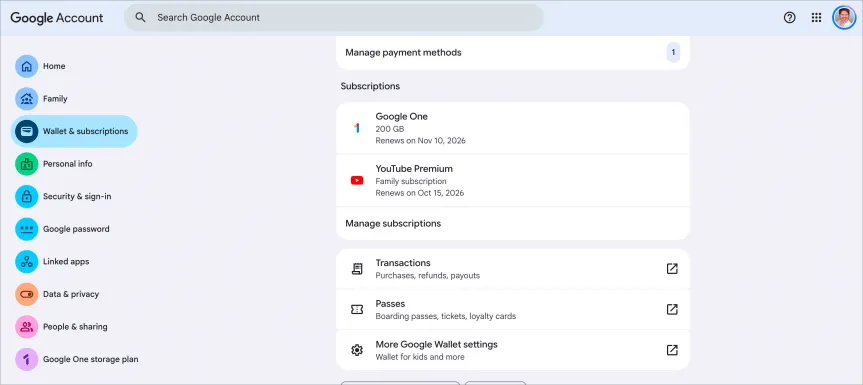Viewport: 863px width, 385px height.
Task: Open Passes via external link icon
Action: 672,309
